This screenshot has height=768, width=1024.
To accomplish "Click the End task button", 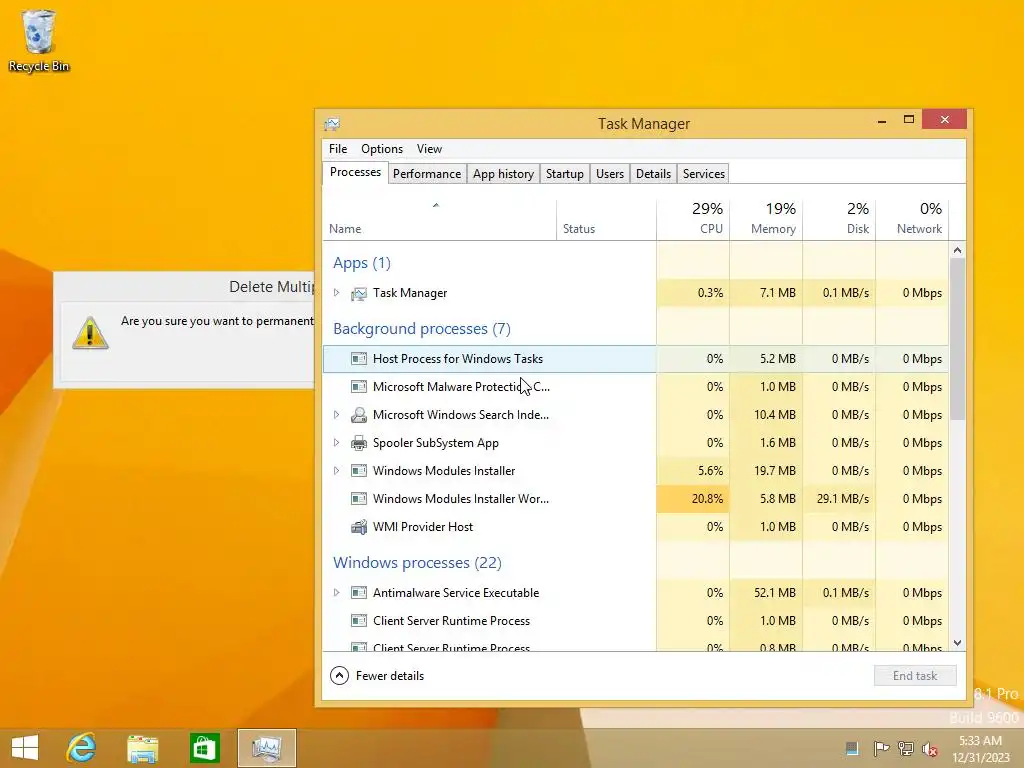I will (915, 676).
